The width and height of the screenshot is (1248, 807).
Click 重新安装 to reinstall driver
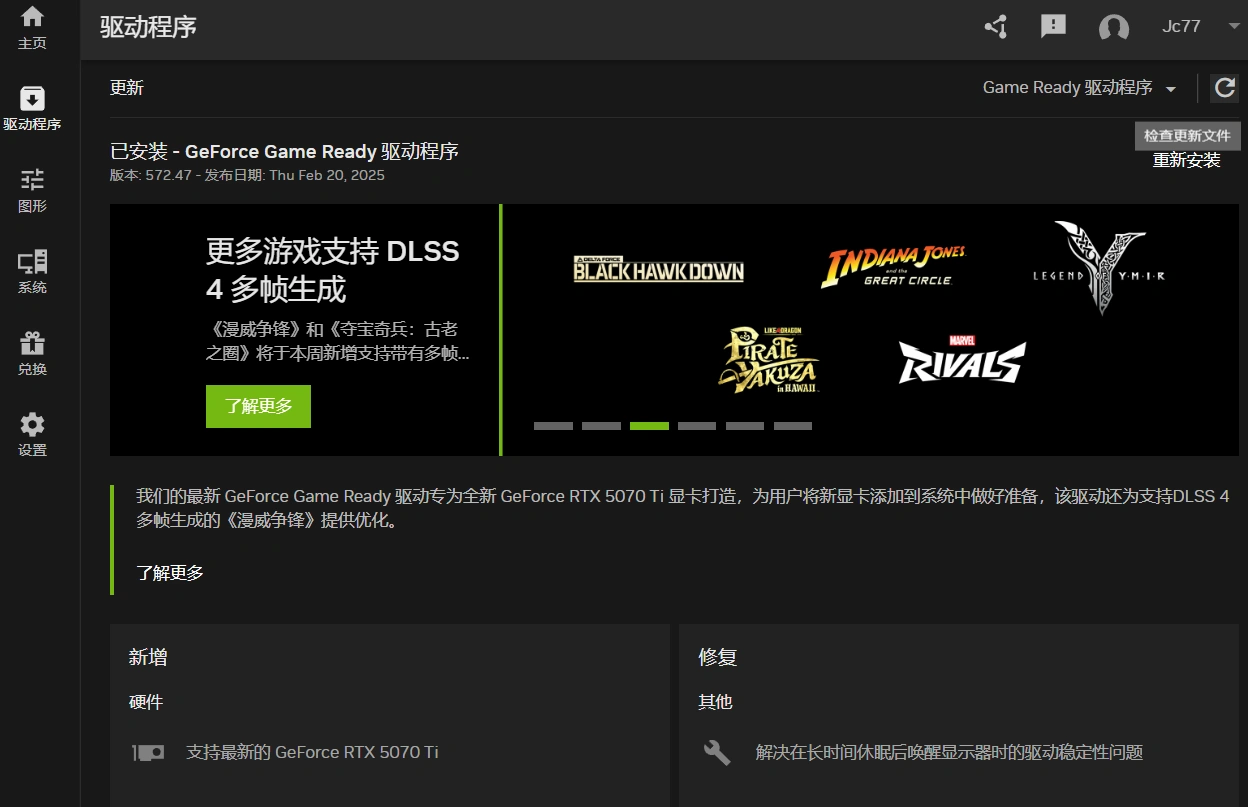tap(1186, 160)
